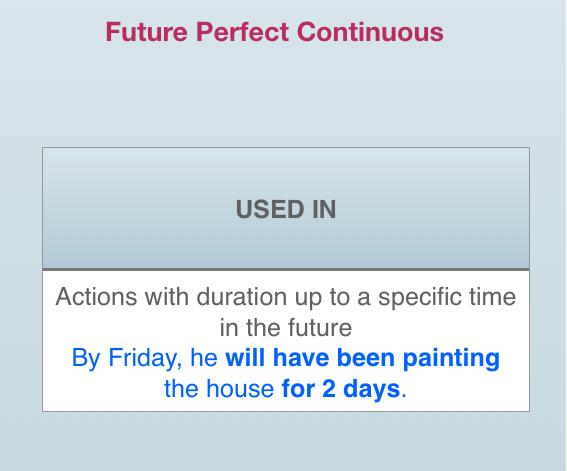The width and height of the screenshot is (567, 471).
Task: Click the word Perfect in the heading
Action: (x=243, y=32)
